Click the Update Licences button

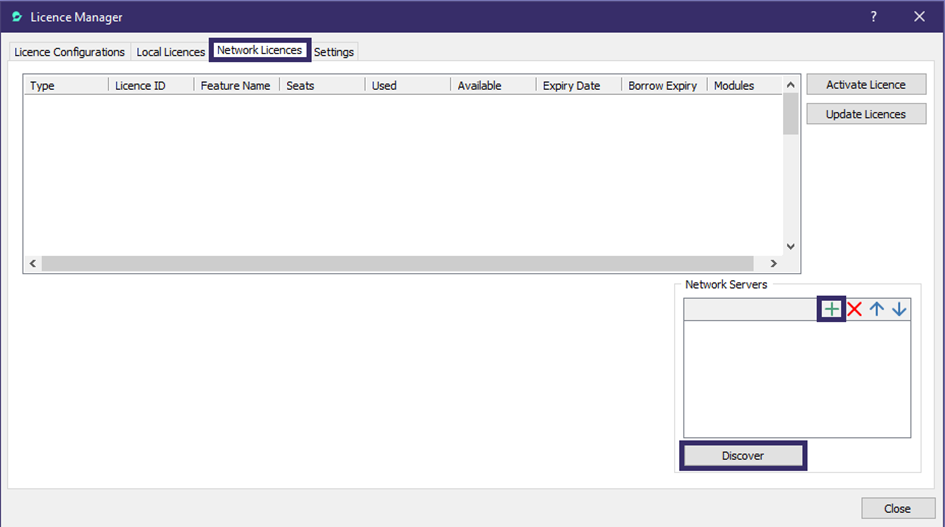pyautogui.click(x=865, y=114)
